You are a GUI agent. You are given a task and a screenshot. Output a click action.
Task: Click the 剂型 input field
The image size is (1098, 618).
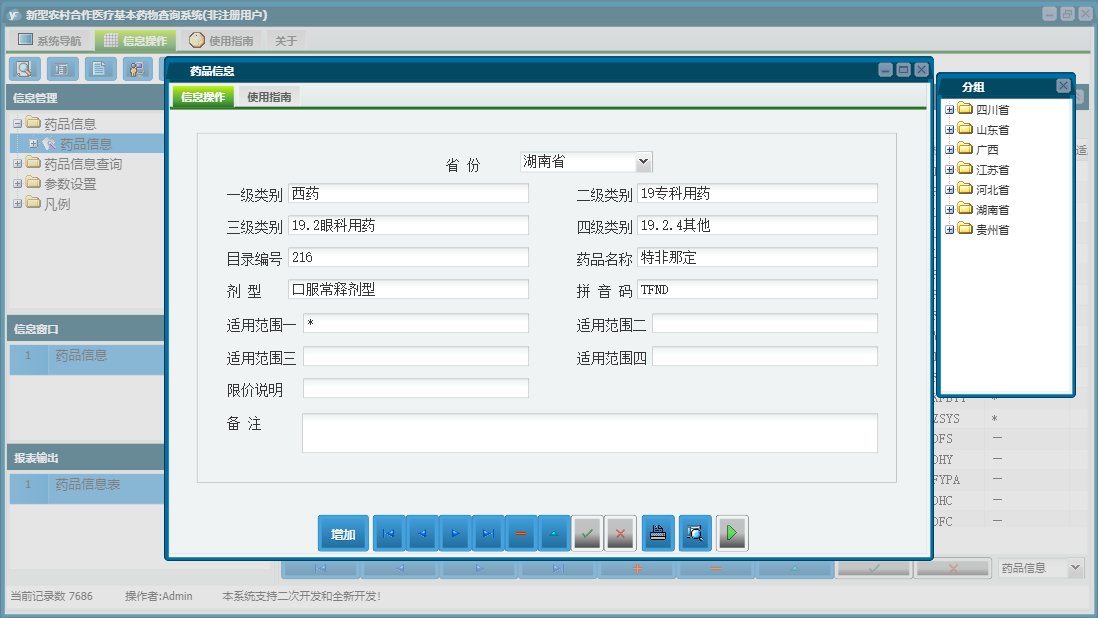click(408, 290)
